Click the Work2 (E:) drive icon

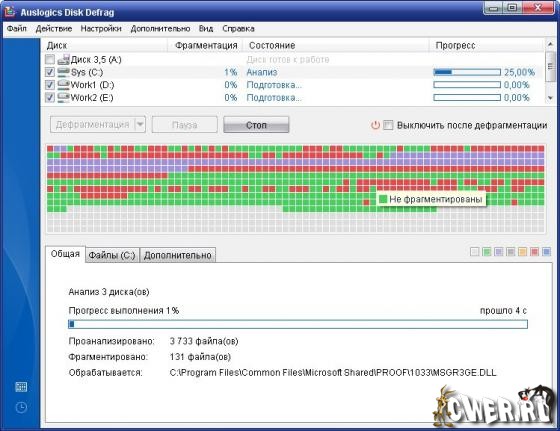coord(63,97)
